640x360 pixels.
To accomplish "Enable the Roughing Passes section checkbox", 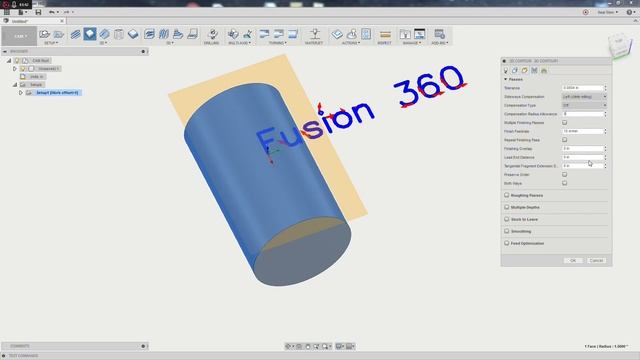I will 507,195.
